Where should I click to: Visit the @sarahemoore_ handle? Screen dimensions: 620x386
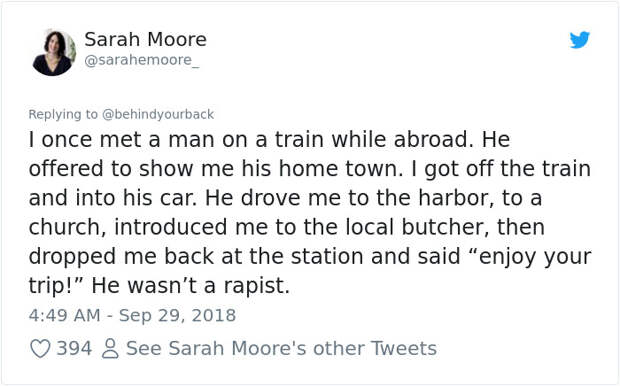coord(142,60)
